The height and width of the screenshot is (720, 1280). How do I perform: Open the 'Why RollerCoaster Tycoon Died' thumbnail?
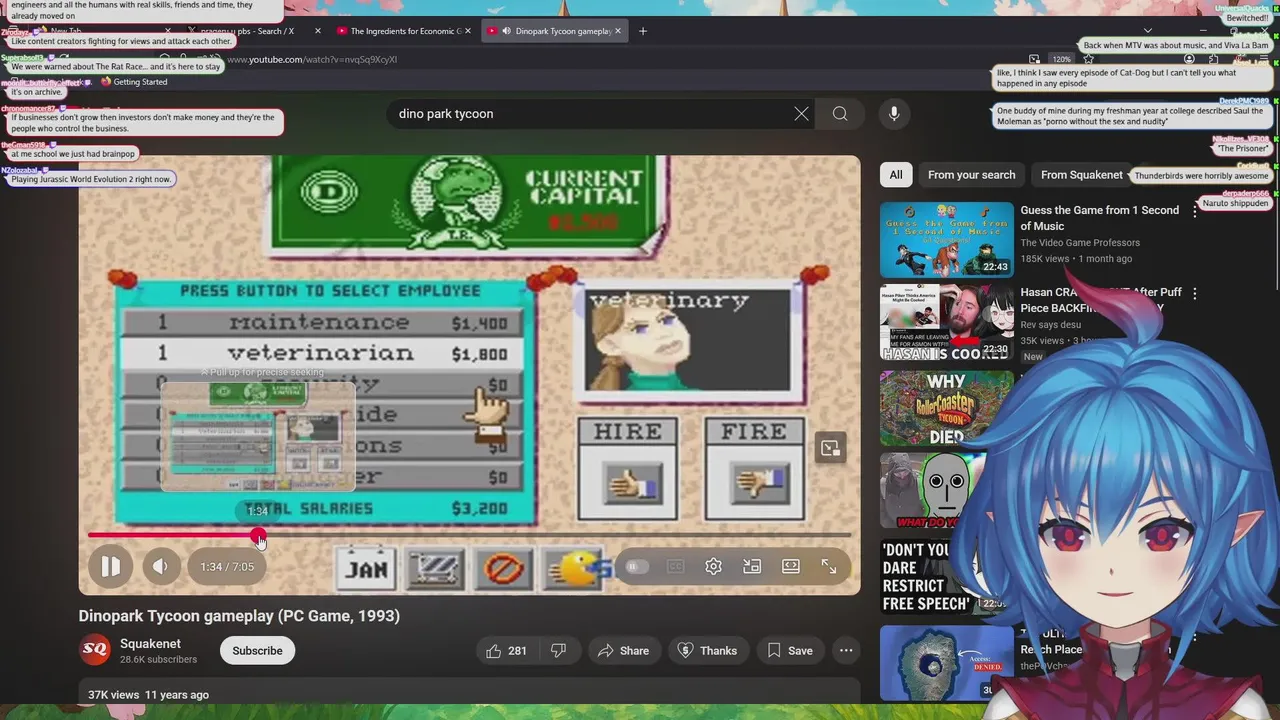[946, 408]
